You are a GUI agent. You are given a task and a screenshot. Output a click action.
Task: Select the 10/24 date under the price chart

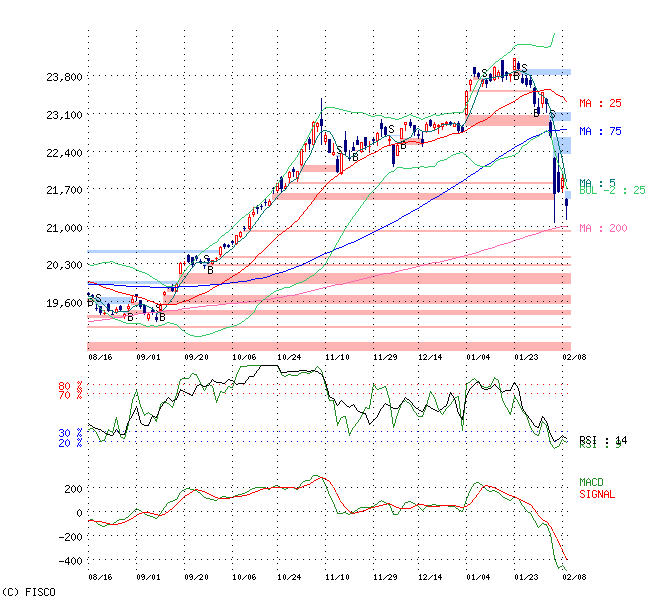(x=289, y=356)
